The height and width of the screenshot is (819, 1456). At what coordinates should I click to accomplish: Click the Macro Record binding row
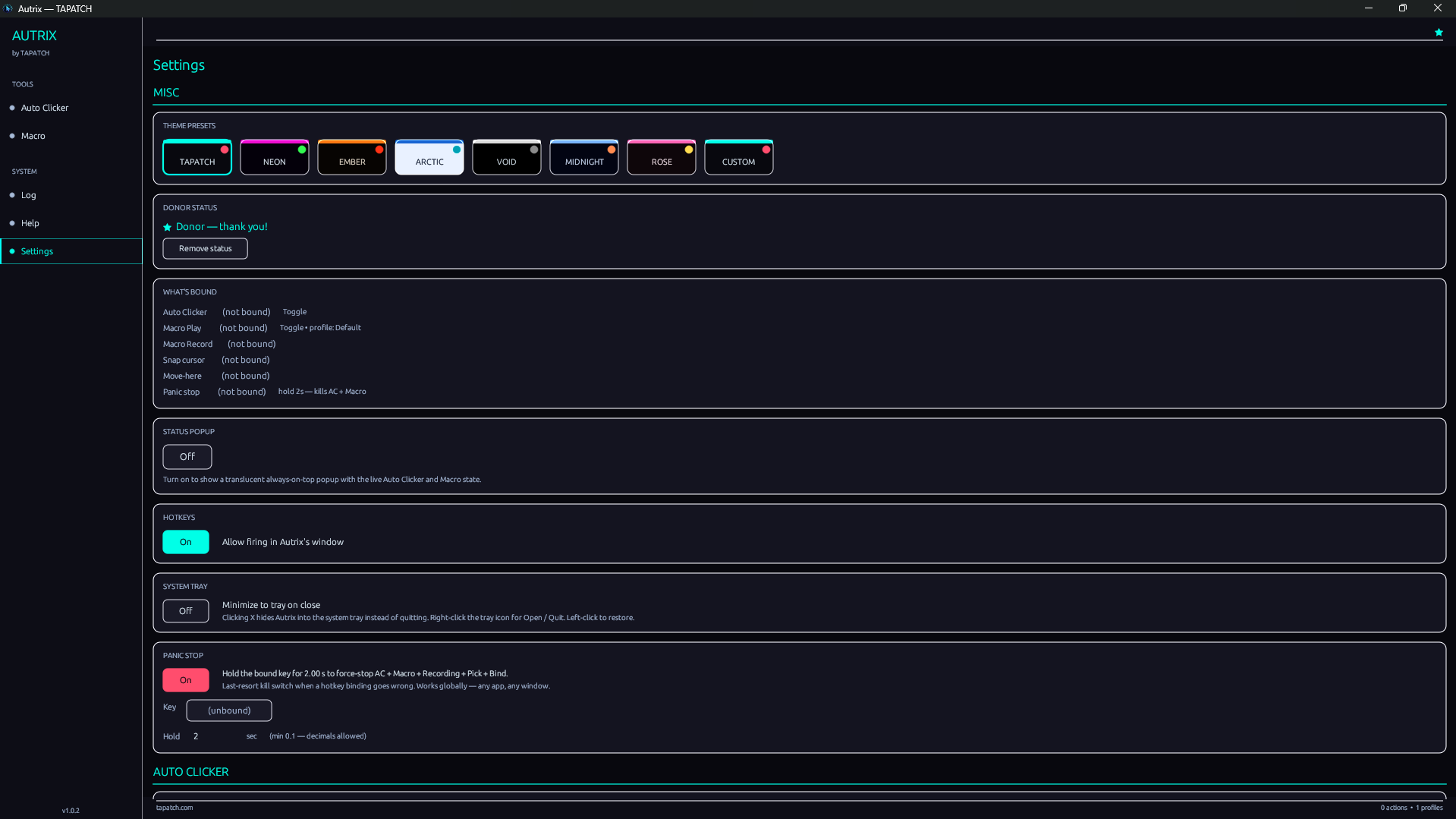coord(219,344)
